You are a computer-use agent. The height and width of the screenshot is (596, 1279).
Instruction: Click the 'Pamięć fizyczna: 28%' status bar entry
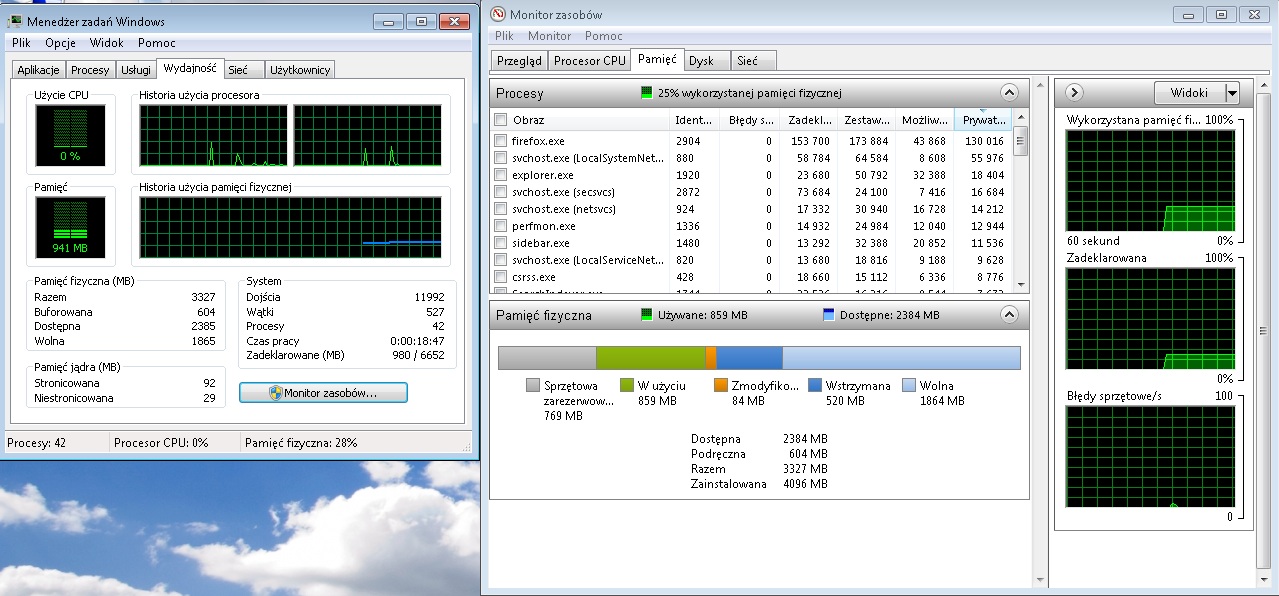click(301, 443)
